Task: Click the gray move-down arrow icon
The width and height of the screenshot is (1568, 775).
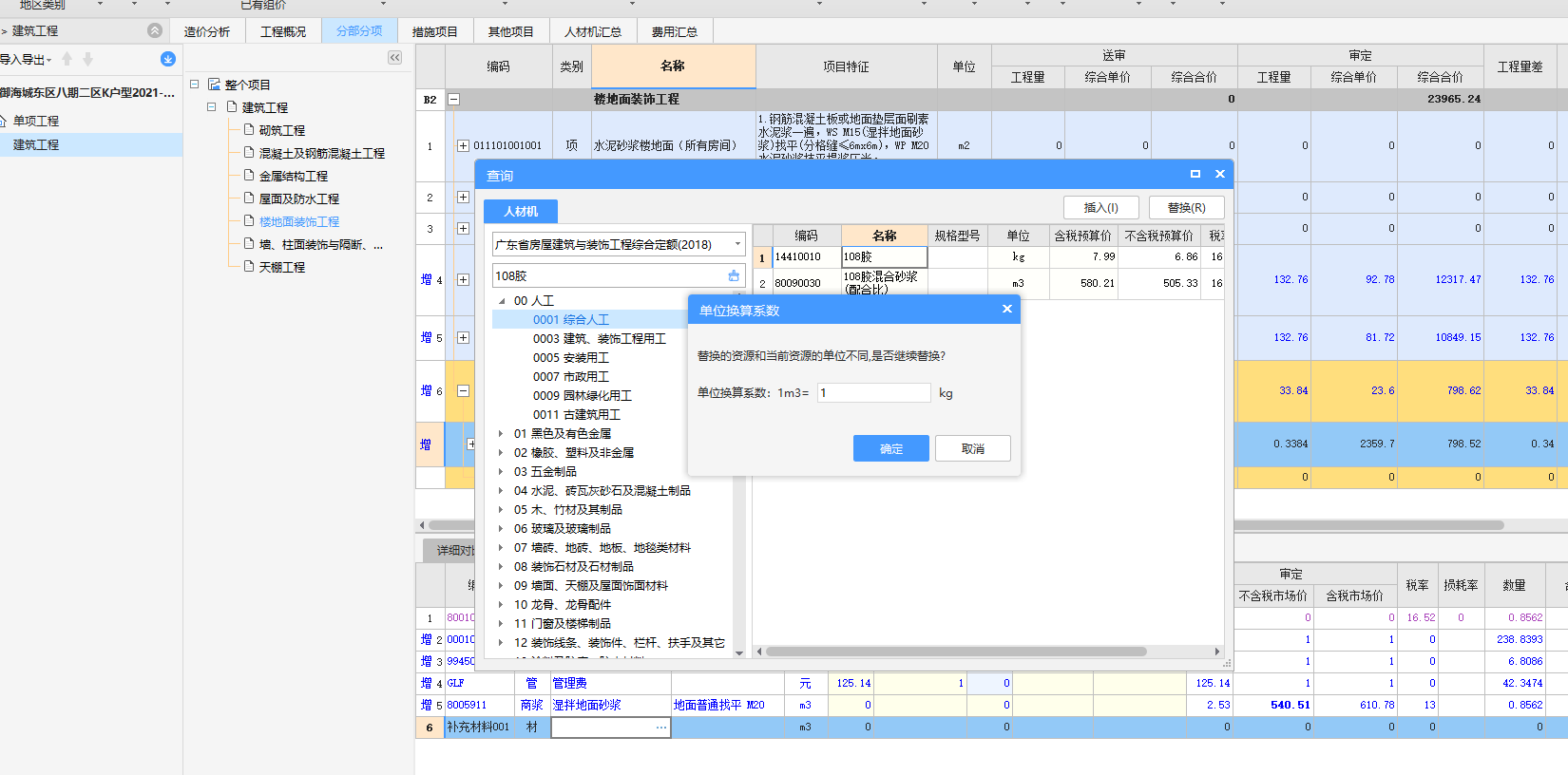Action: [x=87, y=59]
